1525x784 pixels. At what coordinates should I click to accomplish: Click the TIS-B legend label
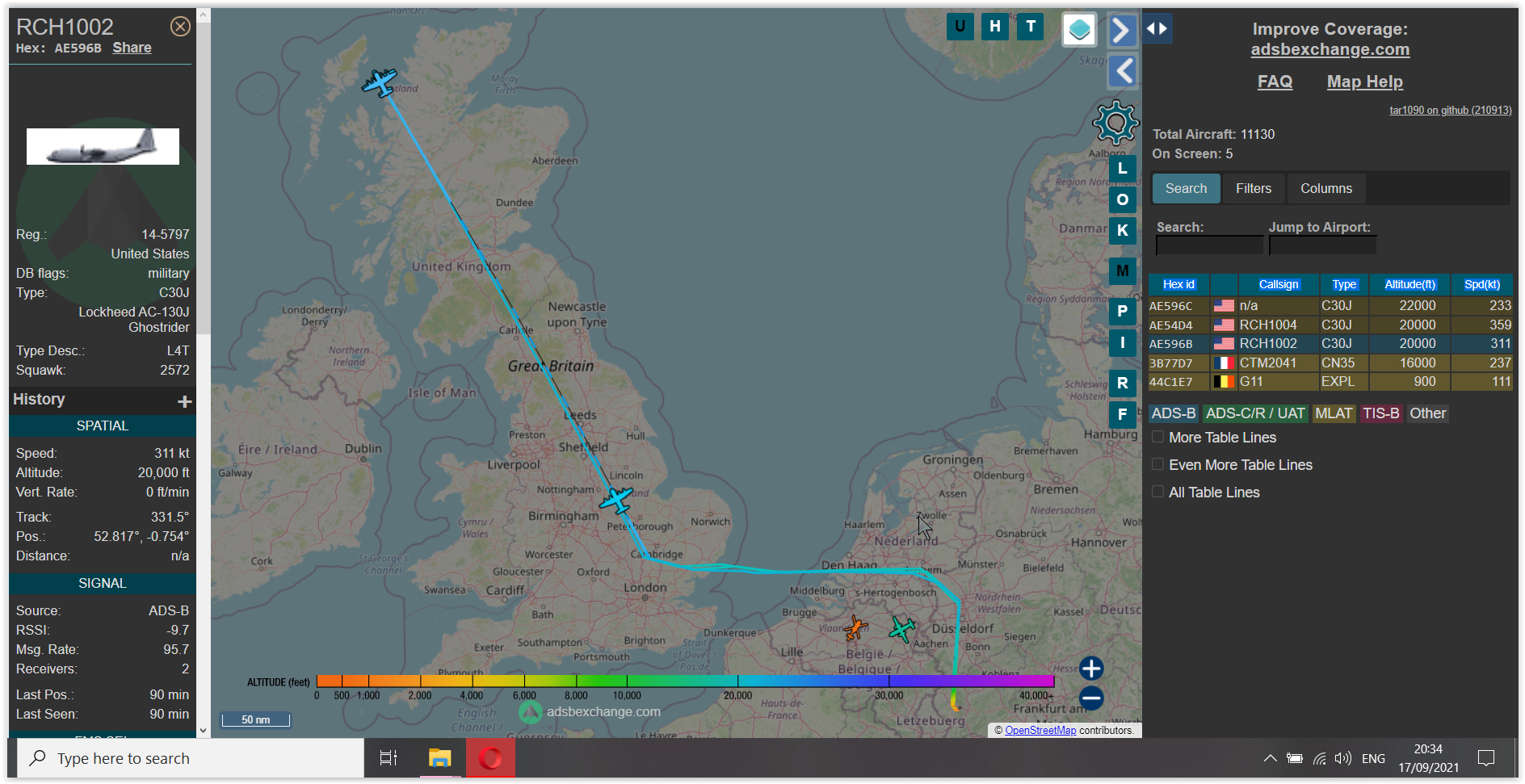1381,413
